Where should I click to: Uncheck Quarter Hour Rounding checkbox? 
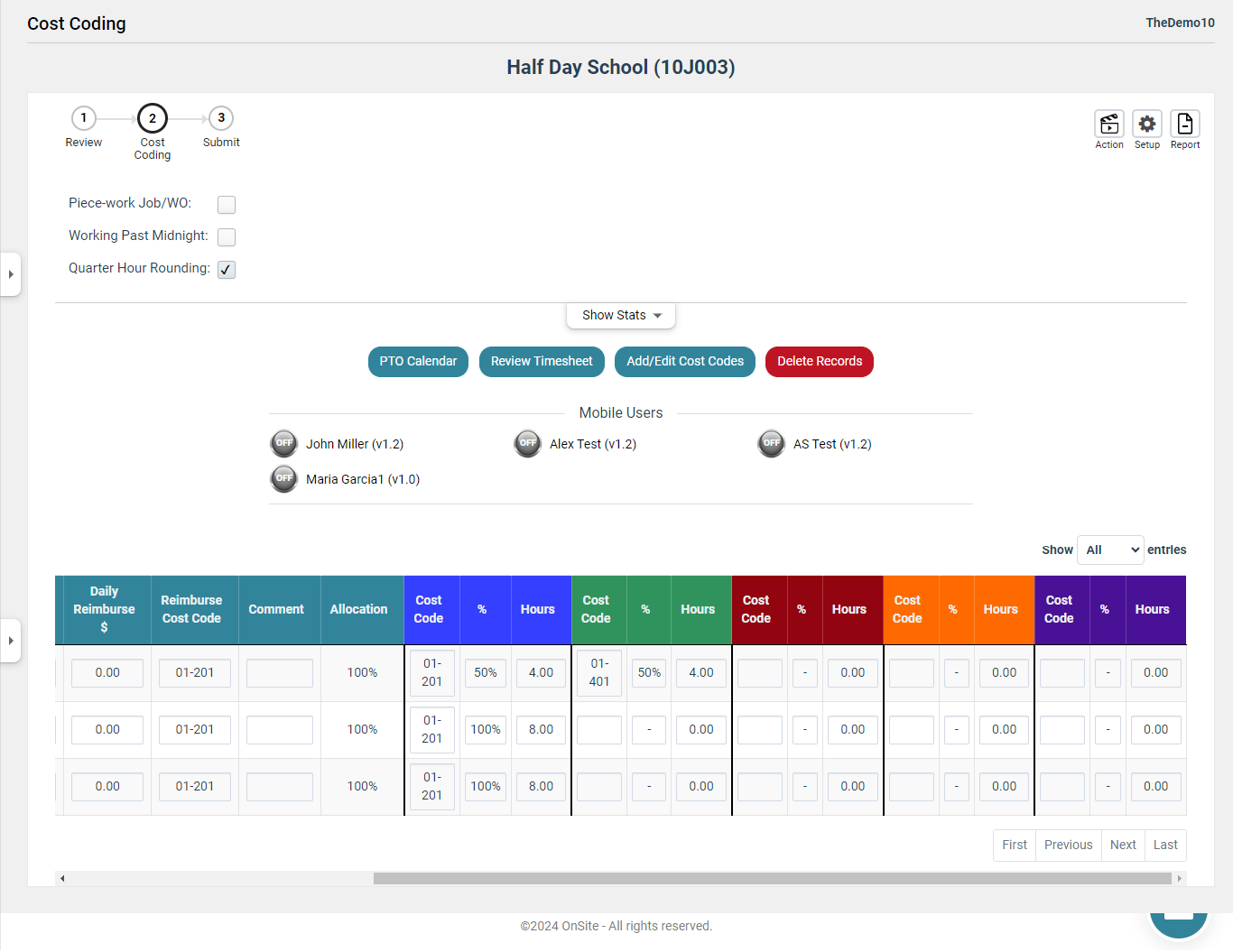point(227,270)
